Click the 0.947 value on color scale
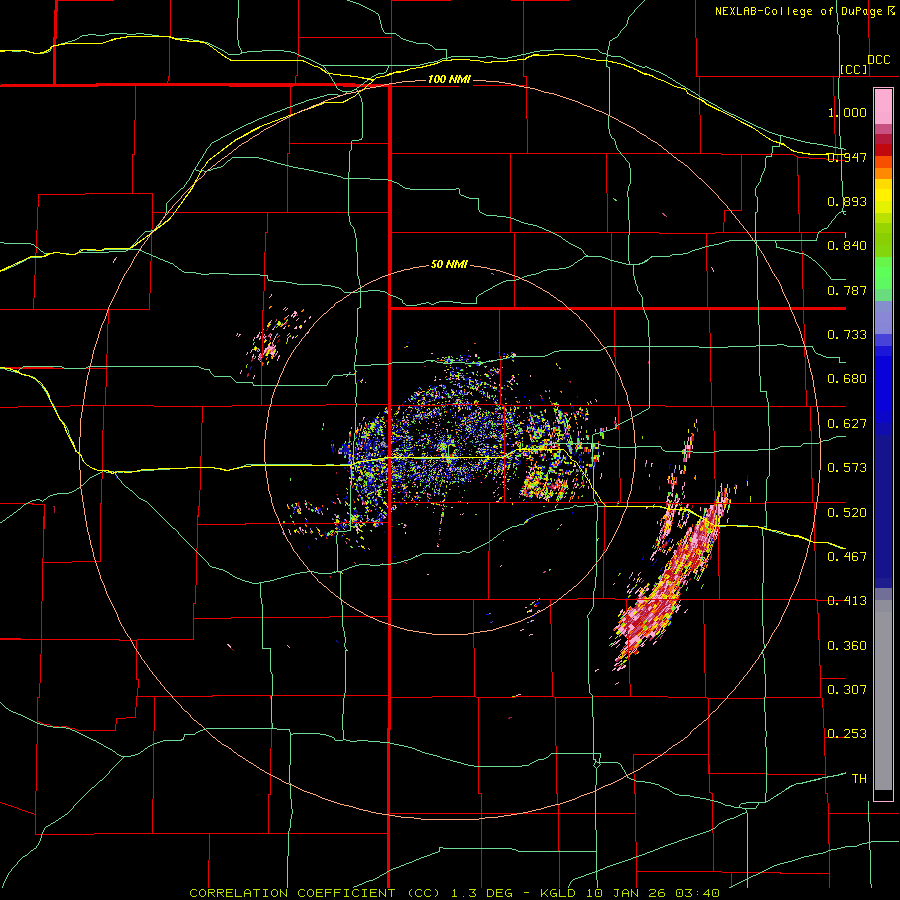 pos(847,157)
